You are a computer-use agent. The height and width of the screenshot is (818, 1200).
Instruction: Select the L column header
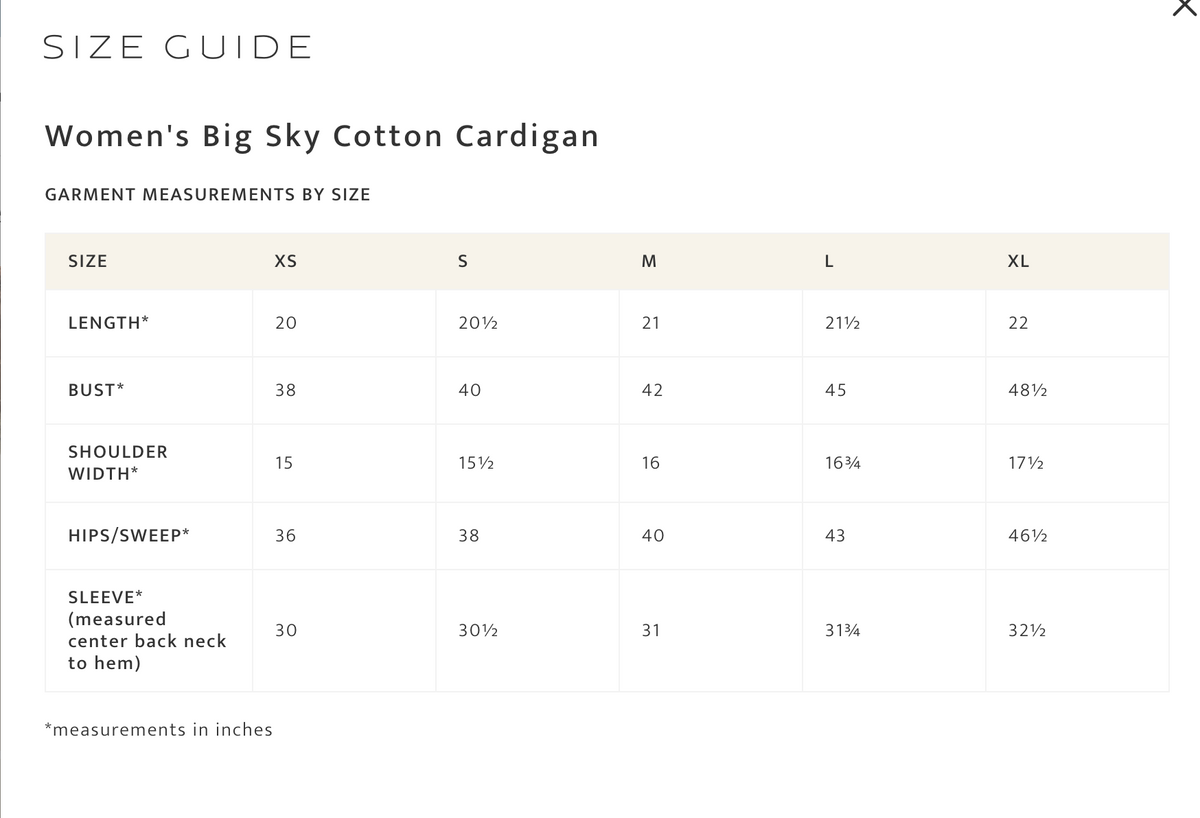click(x=828, y=261)
